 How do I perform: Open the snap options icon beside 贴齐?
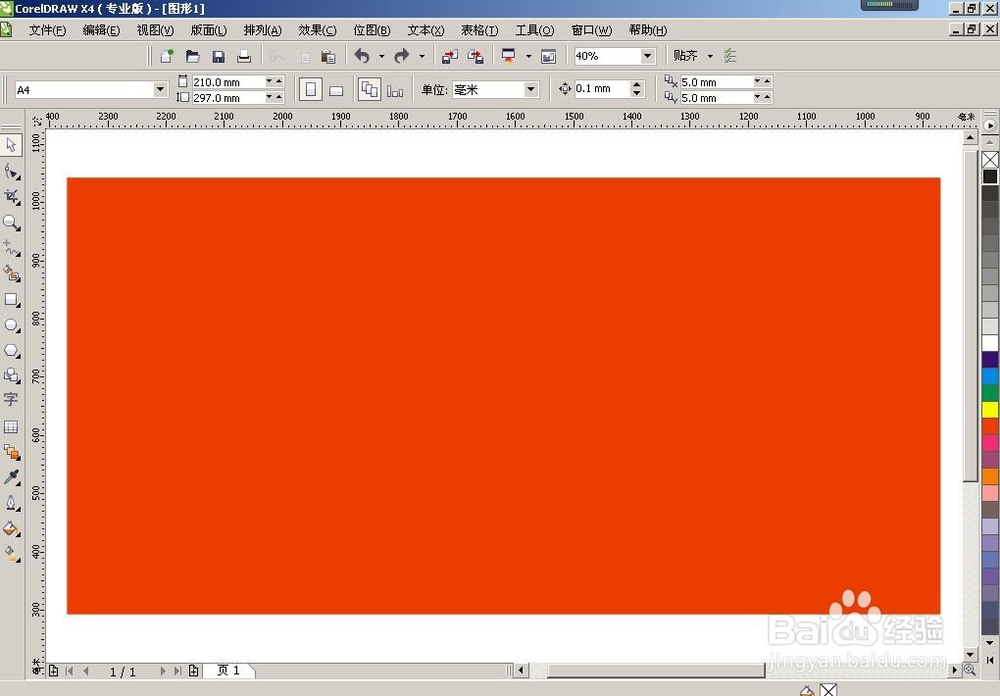pos(730,56)
